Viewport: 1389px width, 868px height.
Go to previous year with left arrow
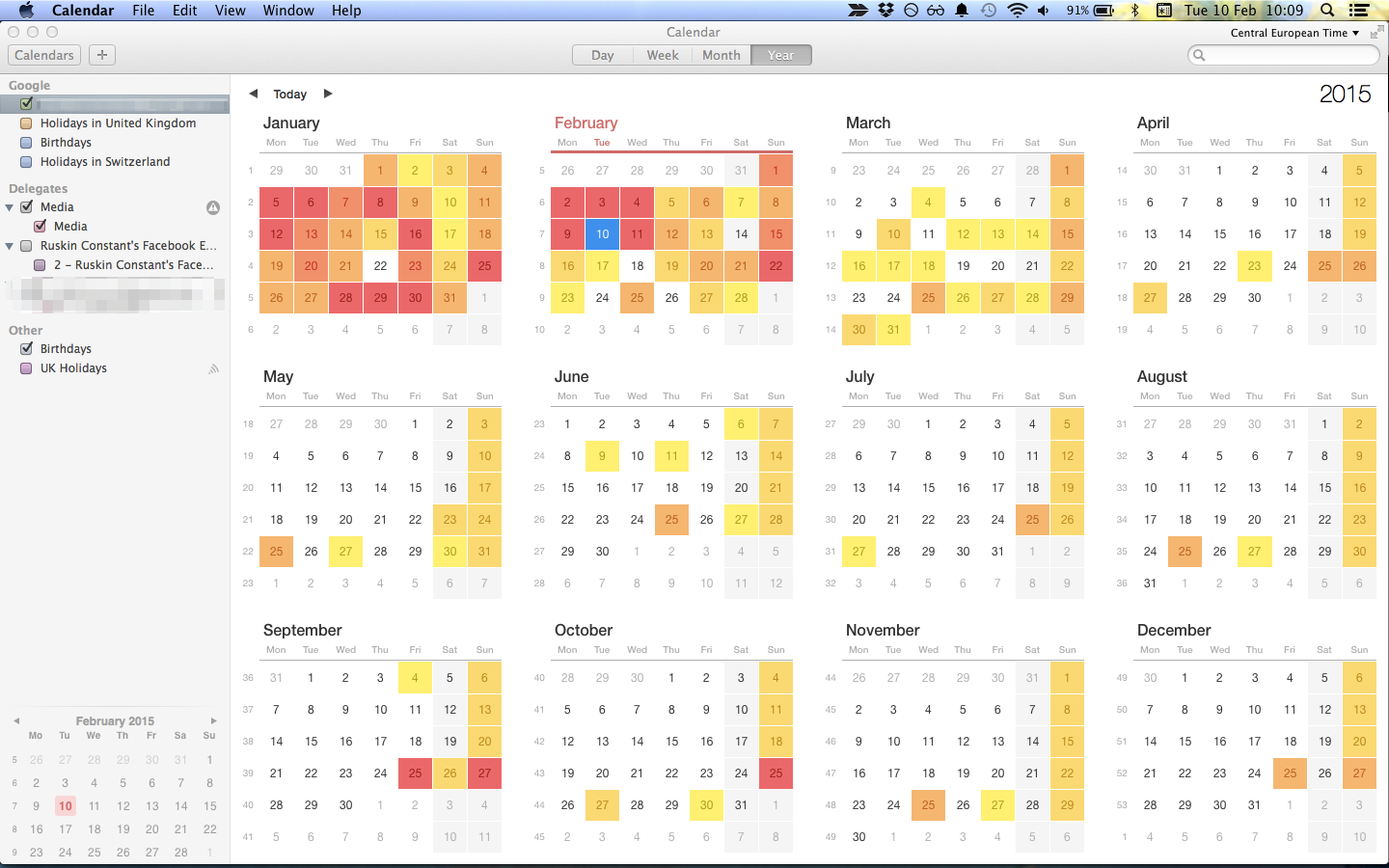[x=254, y=94]
